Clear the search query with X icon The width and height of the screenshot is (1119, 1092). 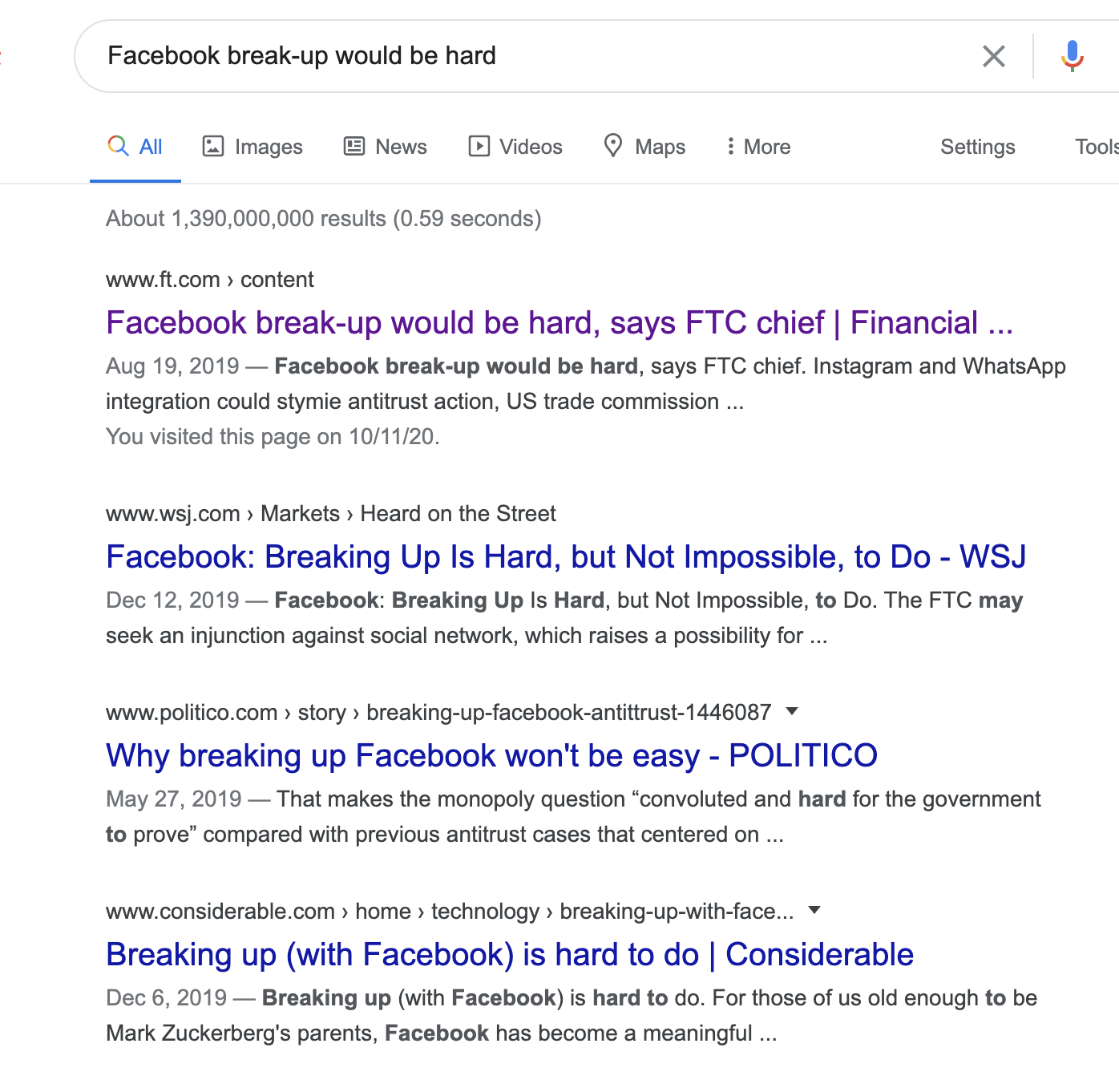[993, 56]
